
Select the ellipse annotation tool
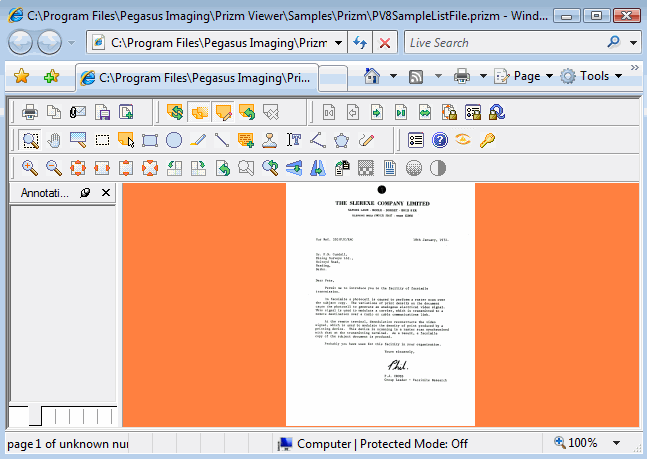(x=174, y=140)
